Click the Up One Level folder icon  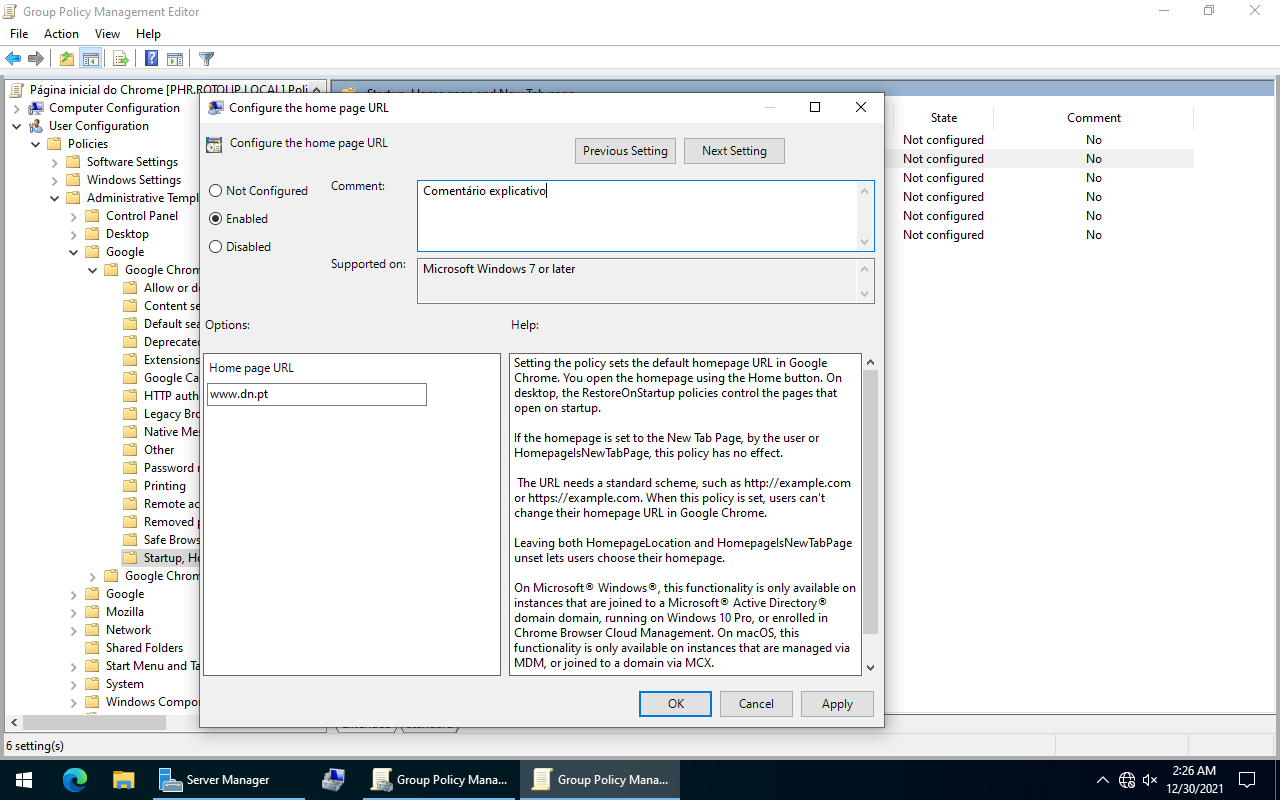pyautogui.click(x=67, y=58)
